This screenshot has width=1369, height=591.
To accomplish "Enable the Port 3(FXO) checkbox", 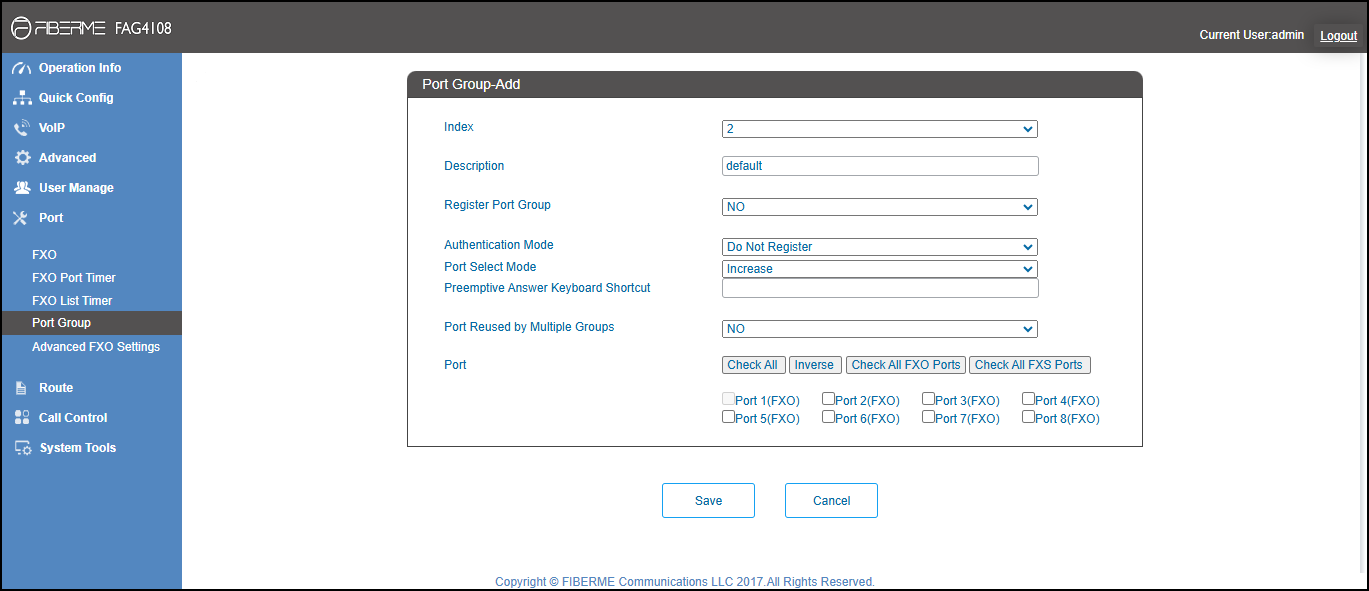I will click(928, 399).
